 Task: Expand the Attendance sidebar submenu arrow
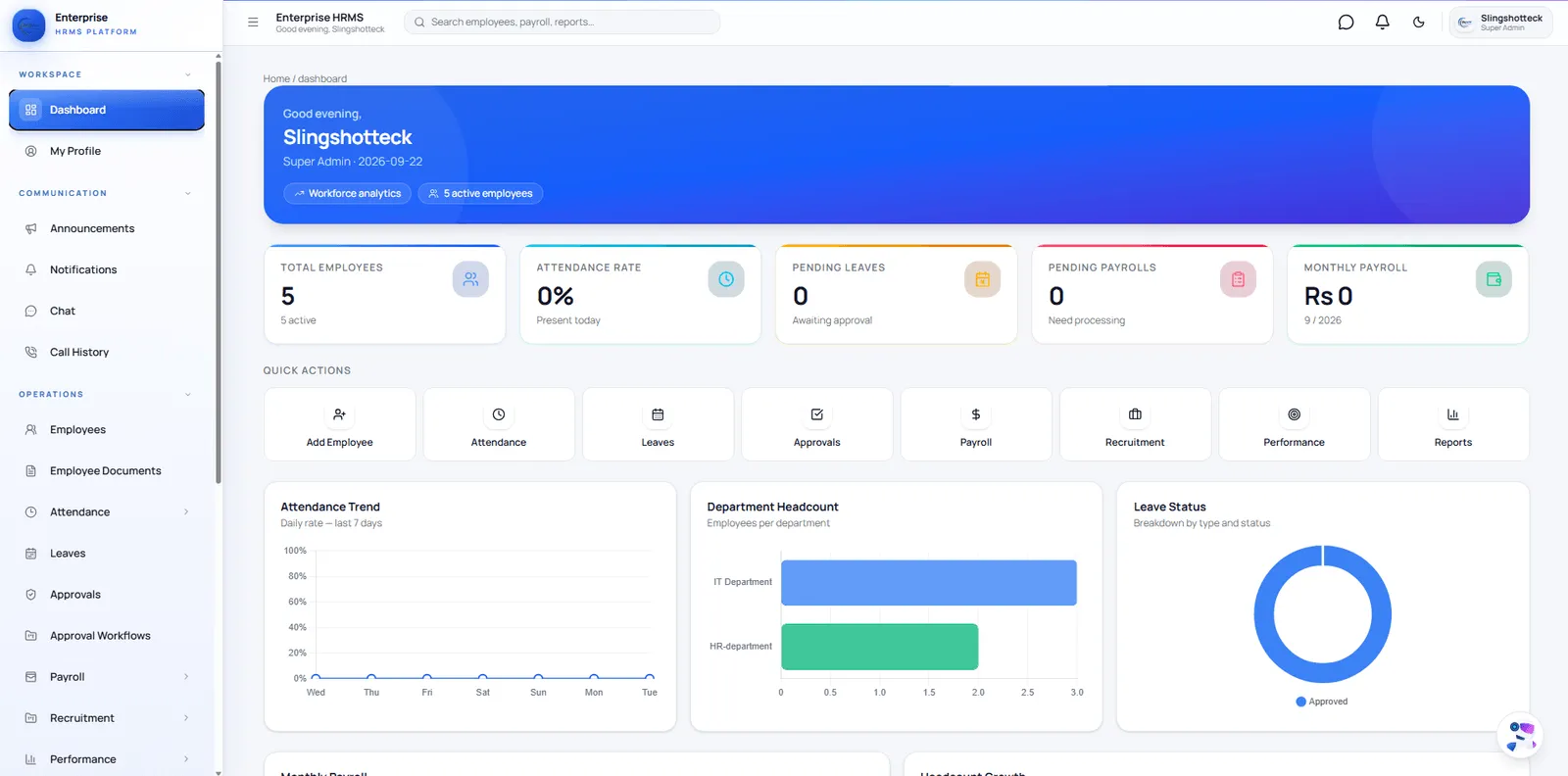[186, 511]
